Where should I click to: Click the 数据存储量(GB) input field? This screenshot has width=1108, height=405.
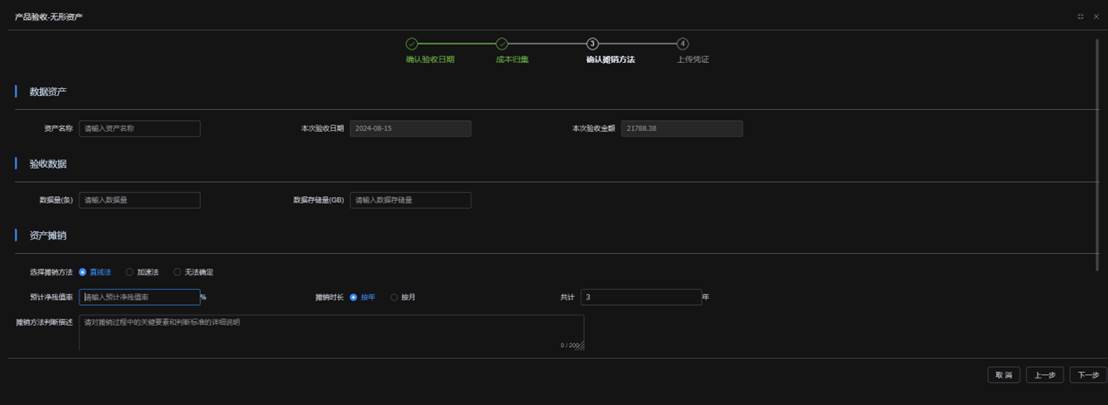(x=410, y=200)
